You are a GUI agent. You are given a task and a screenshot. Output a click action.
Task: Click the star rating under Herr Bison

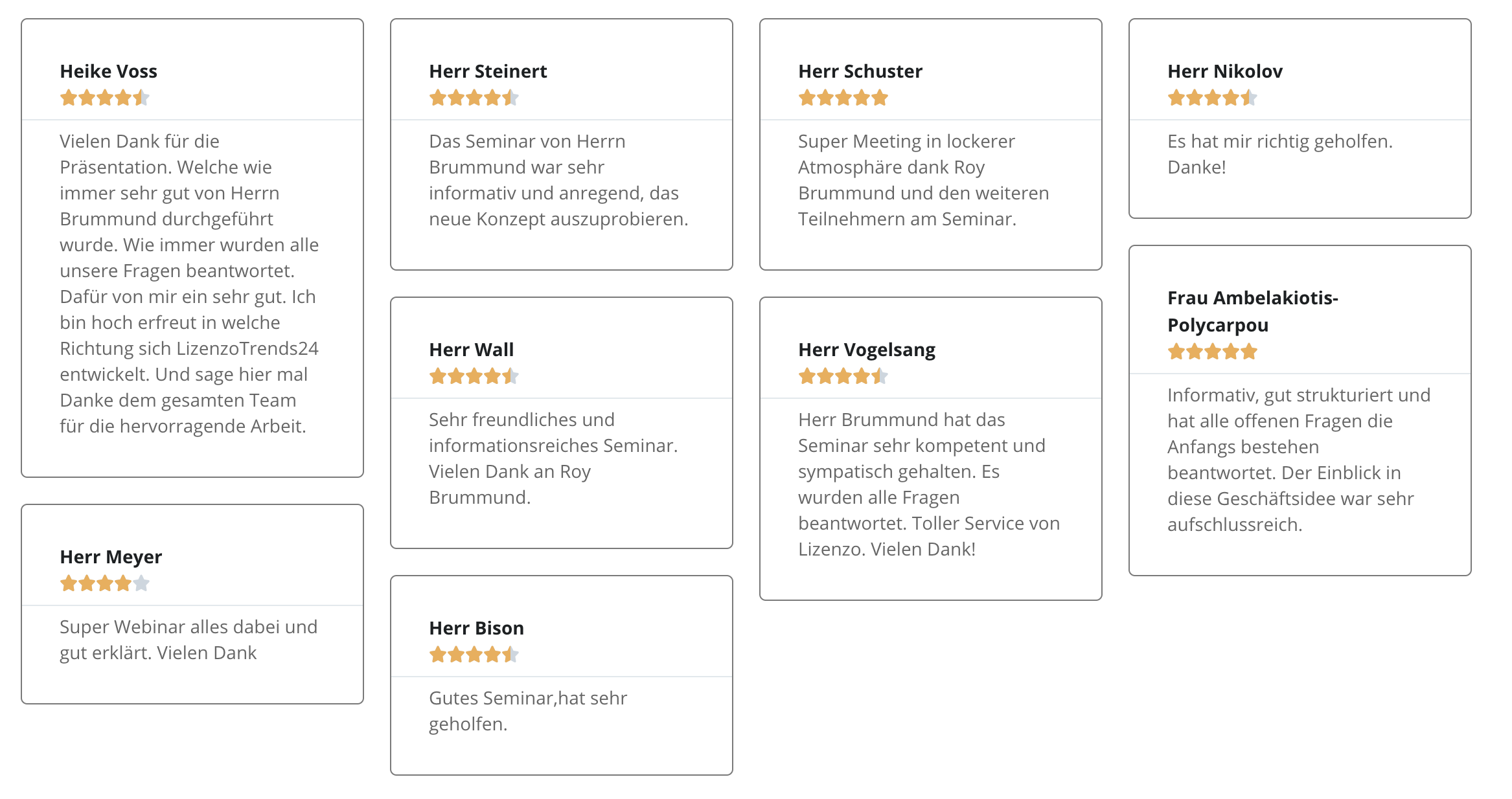pyautogui.click(x=474, y=655)
